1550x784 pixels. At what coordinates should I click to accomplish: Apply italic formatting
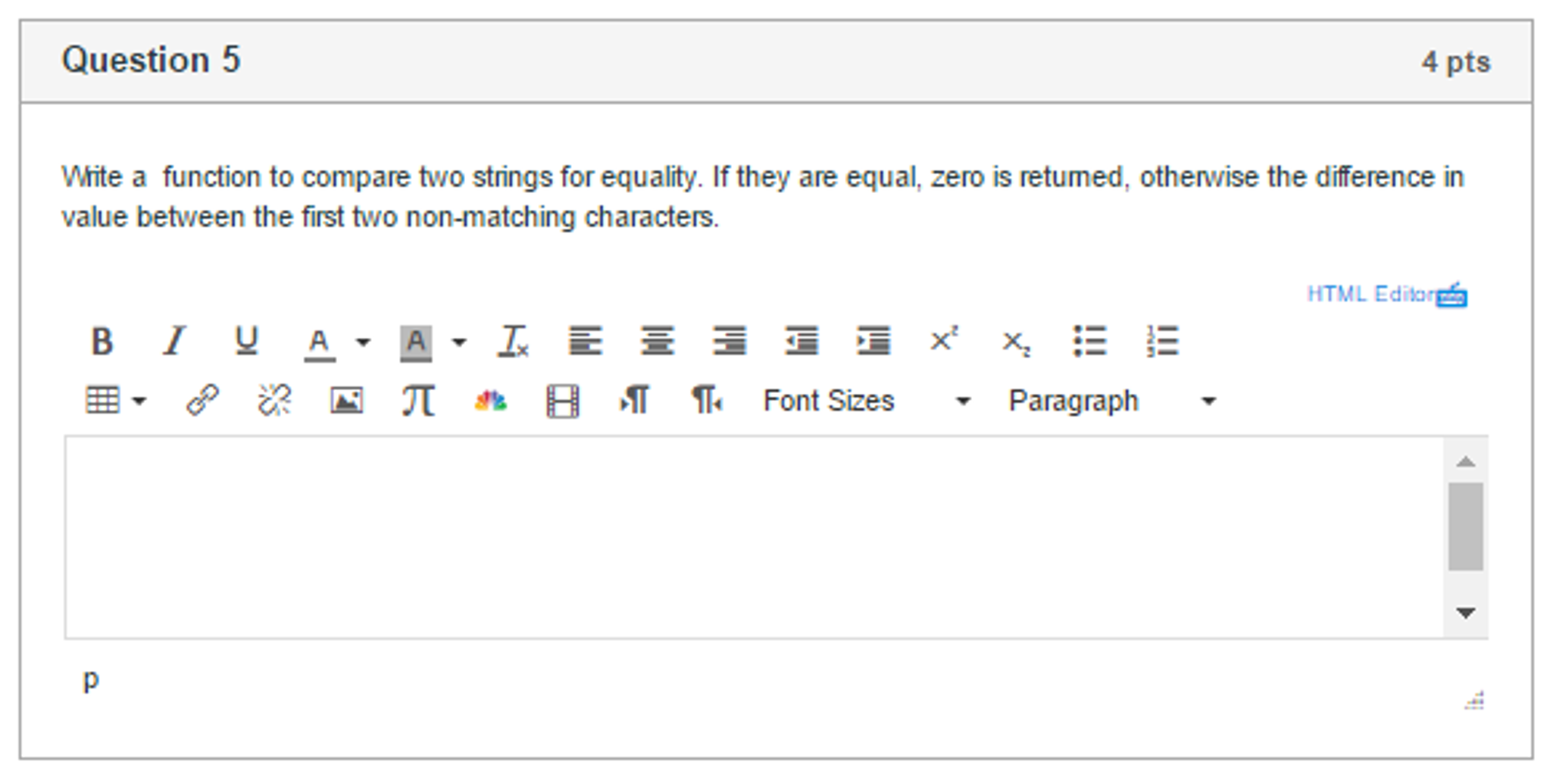(x=173, y=341)
